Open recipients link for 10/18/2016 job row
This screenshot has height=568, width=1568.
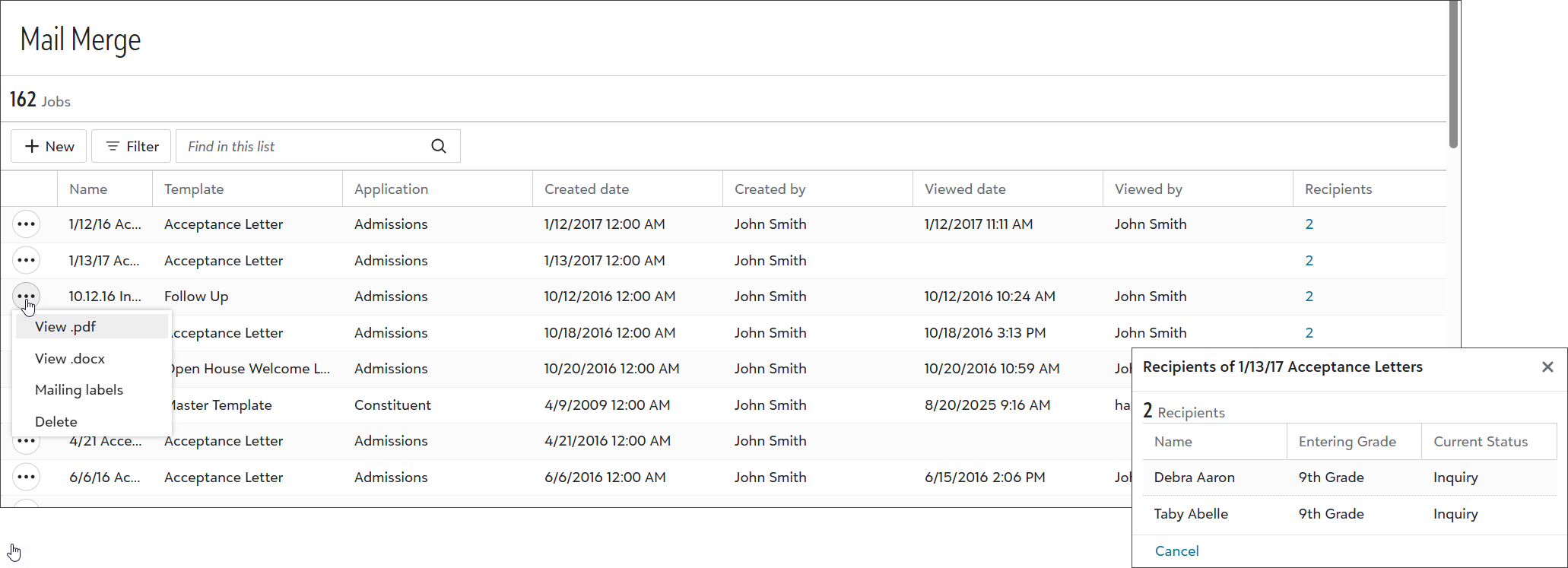(1309, 333)
